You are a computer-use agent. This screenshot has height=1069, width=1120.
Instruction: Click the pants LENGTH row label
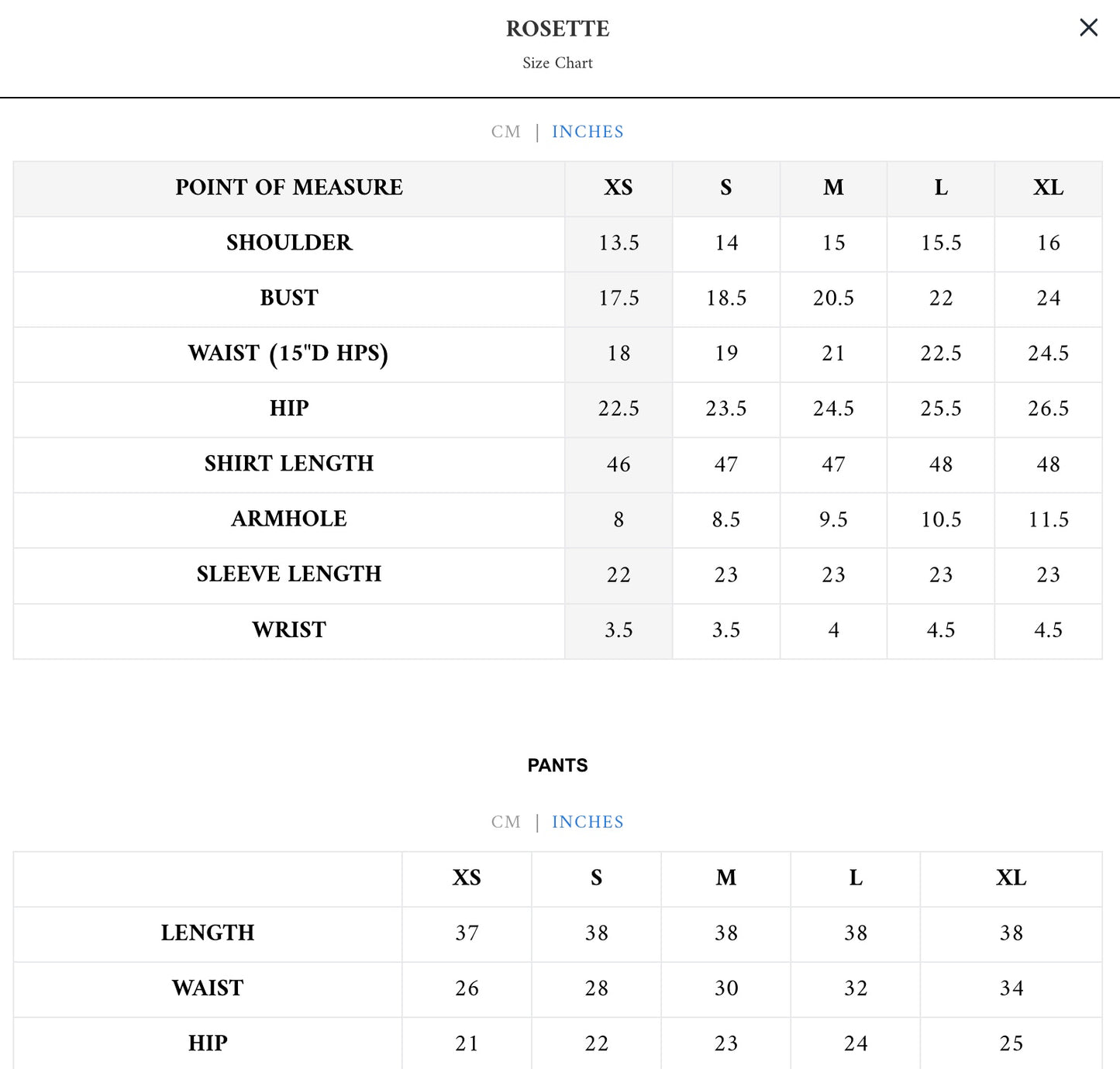(208, 933)
